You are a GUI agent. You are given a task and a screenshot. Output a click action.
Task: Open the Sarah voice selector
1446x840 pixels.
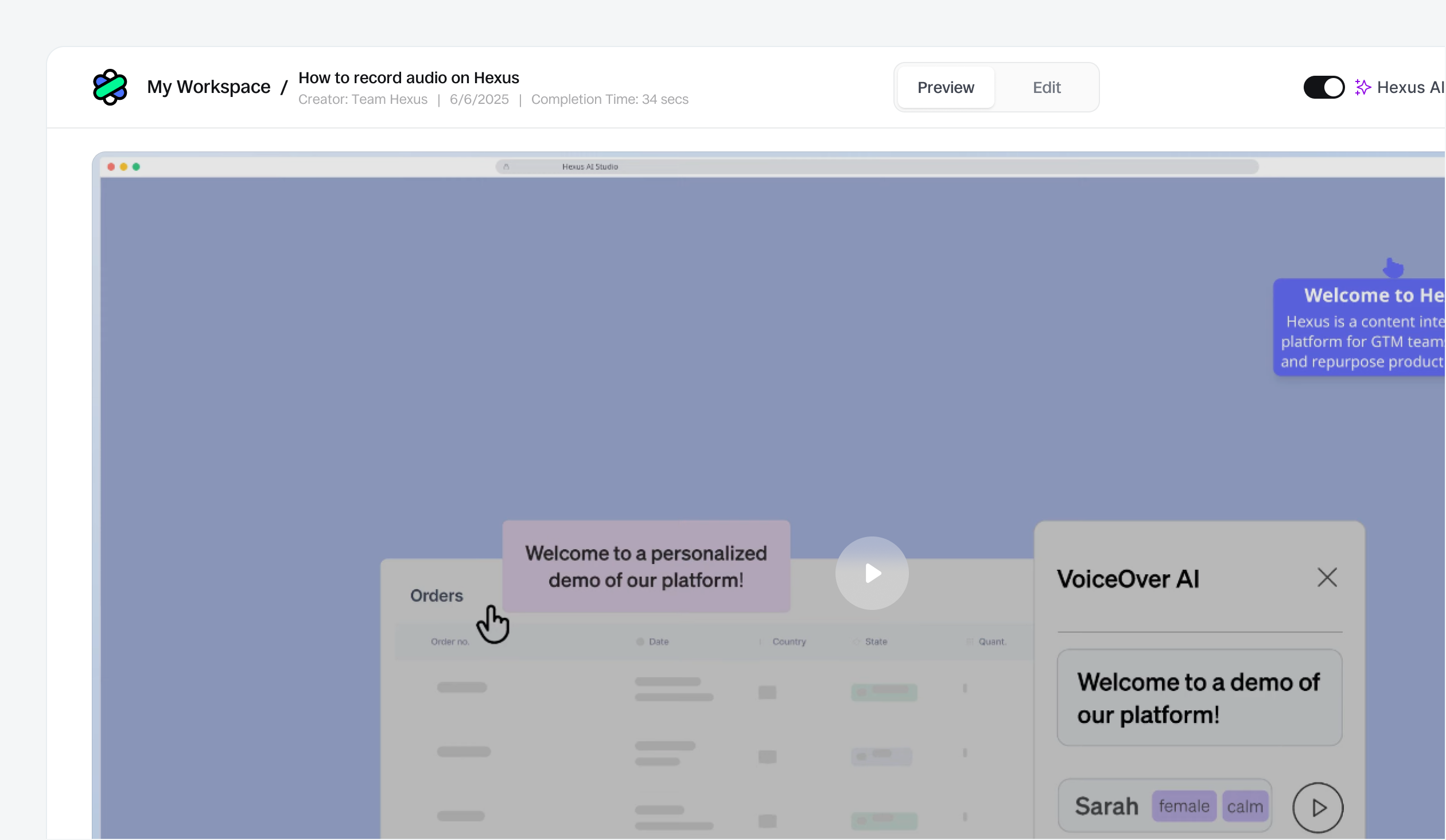[x=1106, y=806]
